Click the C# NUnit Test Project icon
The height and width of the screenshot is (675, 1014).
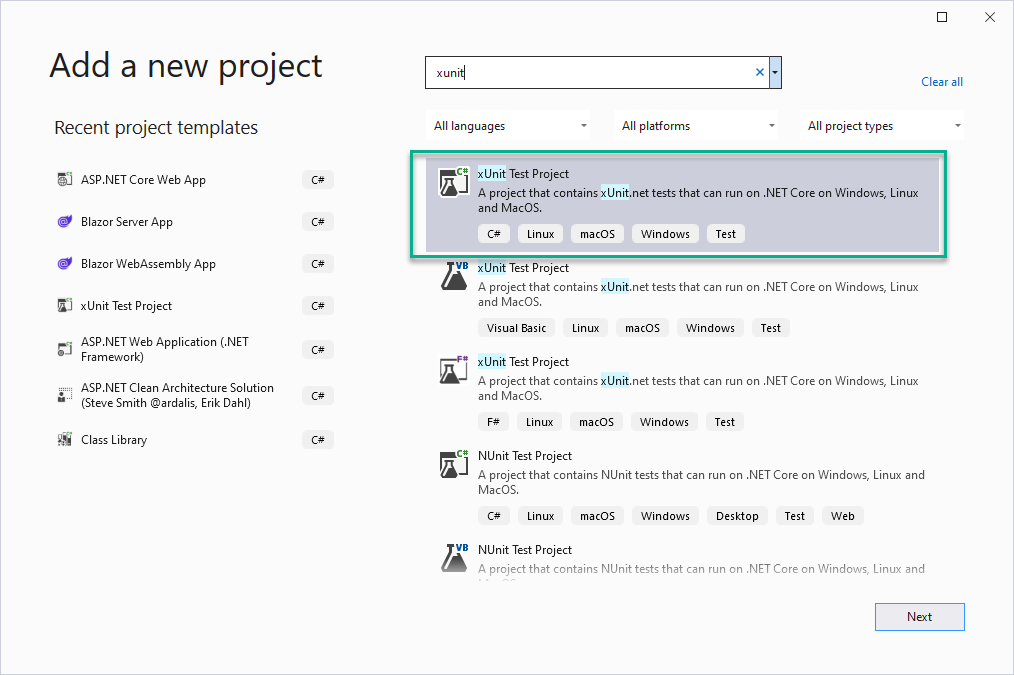tap(453, 464)
